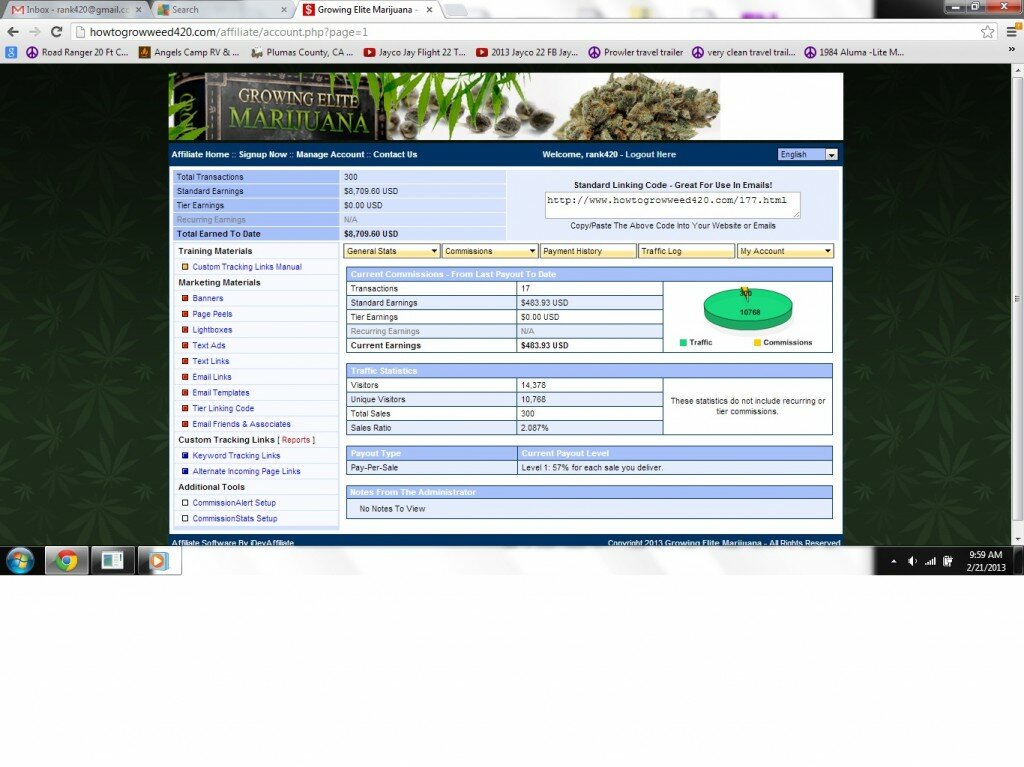The height and width of the screenshot is (767, 1024).
Task: Click the Chrome taskbar icon
Action: [66, 561]
